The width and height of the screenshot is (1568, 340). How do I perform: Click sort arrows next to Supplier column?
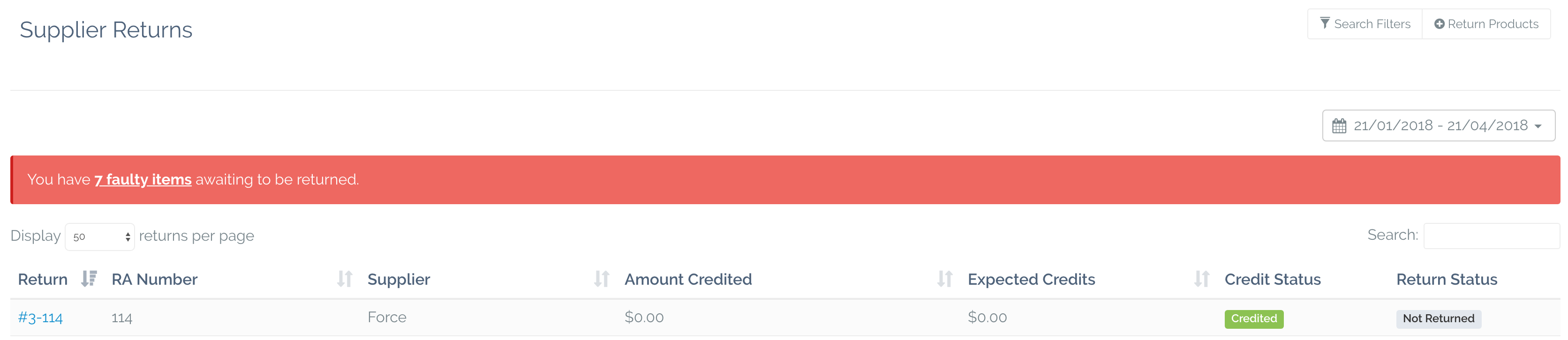pos(602,279)
